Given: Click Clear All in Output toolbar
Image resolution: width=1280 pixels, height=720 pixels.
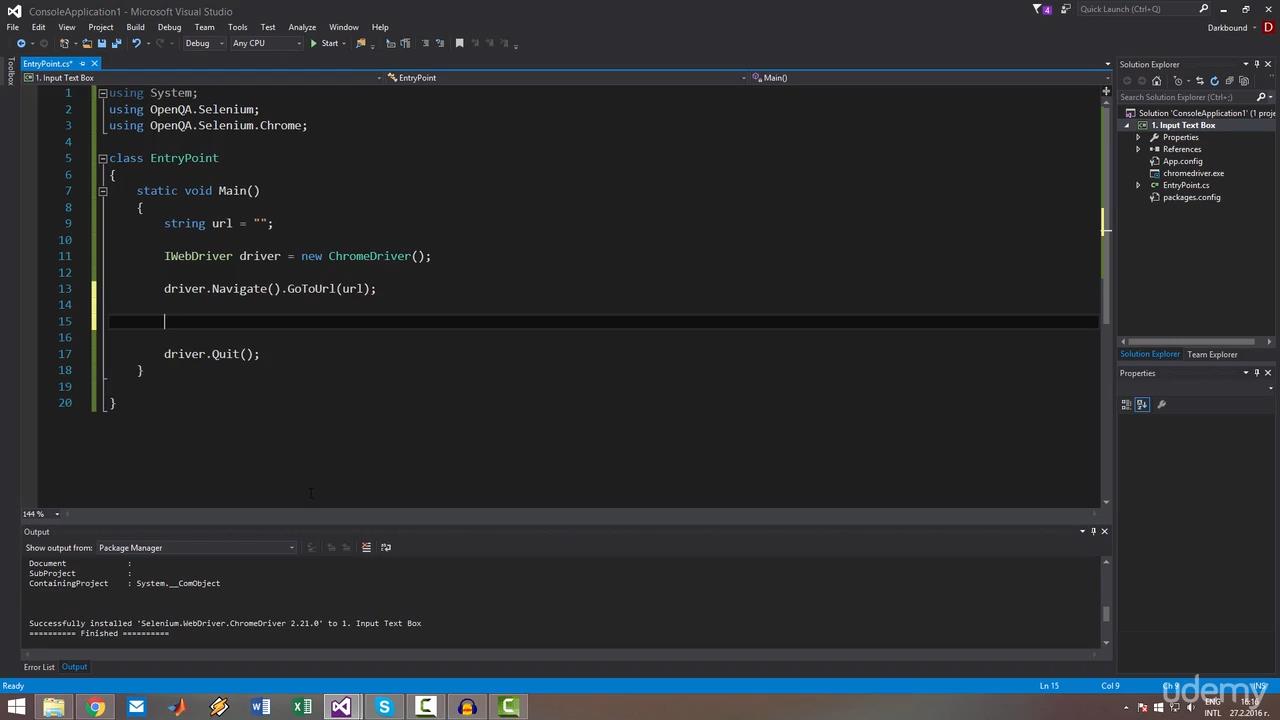Looking at the screenshot, I should click(366, 547).
